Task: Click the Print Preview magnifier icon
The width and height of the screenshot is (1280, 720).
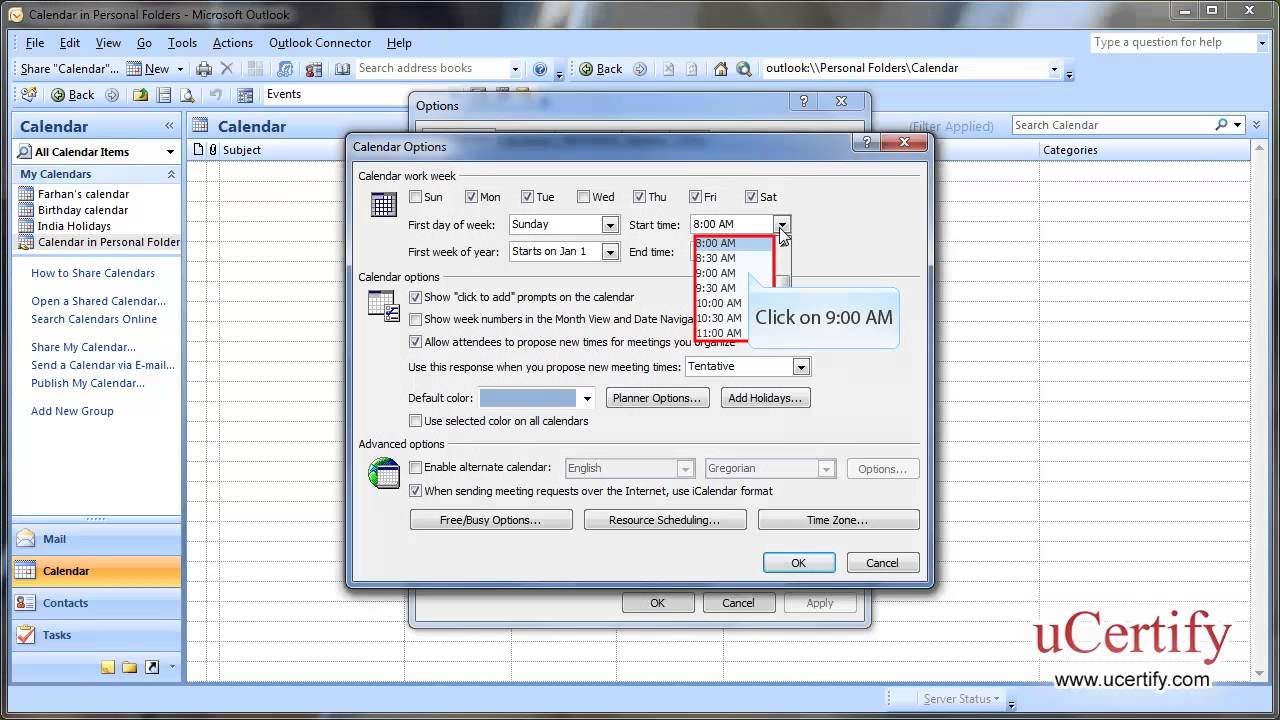Action: point(188,95)
